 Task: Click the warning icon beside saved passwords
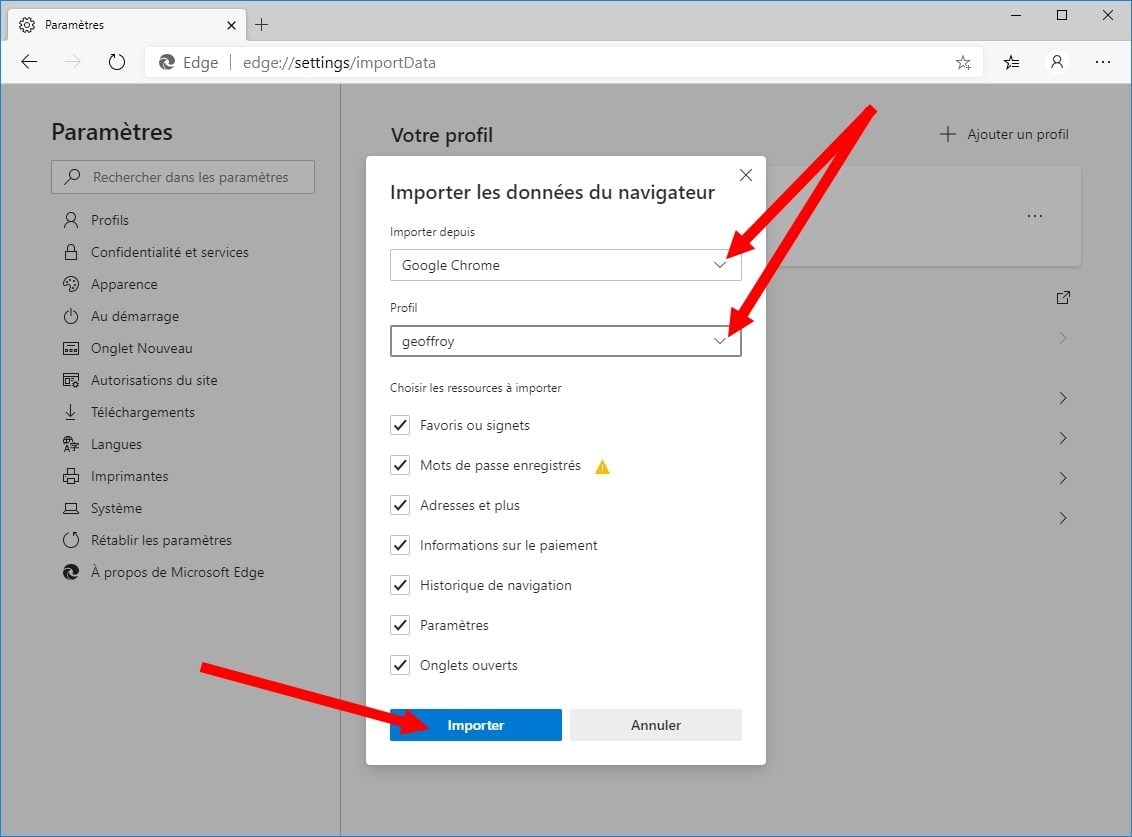coord(602,467)
